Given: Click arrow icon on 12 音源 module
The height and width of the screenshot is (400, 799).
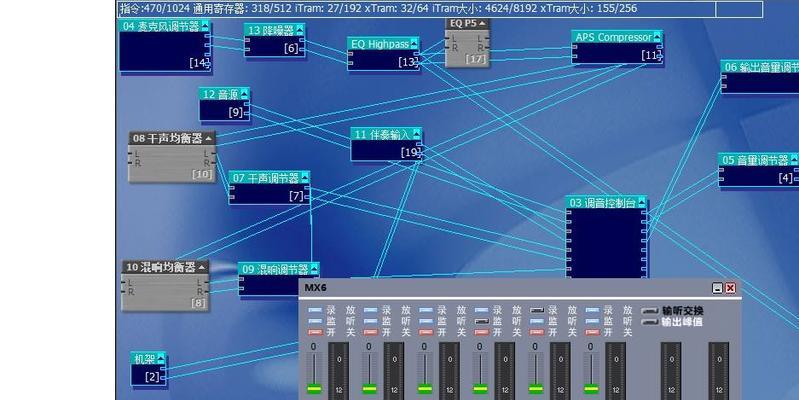Looking at the screenshot, I should (x=244, y=94).
